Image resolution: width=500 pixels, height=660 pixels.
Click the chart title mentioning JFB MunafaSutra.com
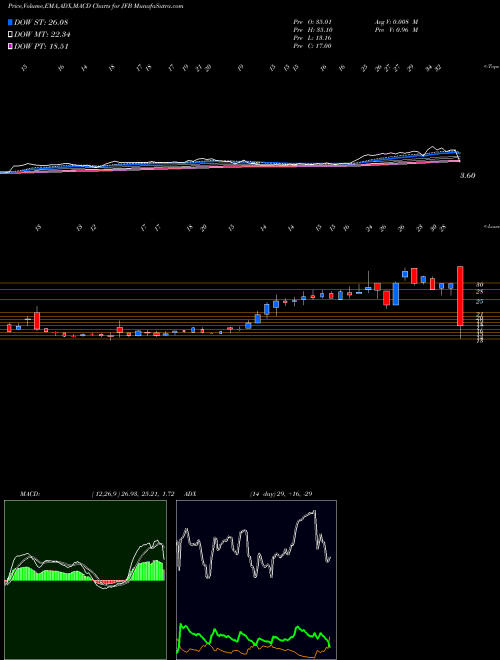click(x=95, y=7)
